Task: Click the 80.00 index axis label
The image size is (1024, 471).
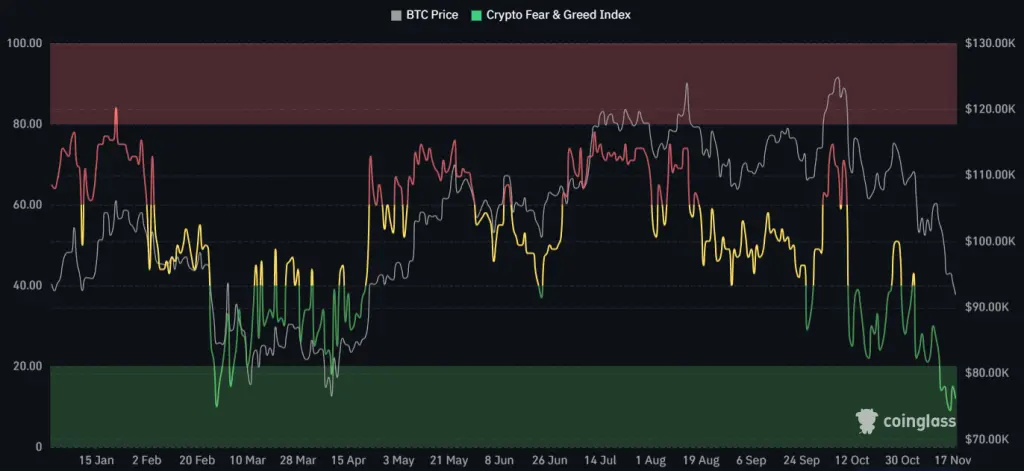Action: pos(27,124)
